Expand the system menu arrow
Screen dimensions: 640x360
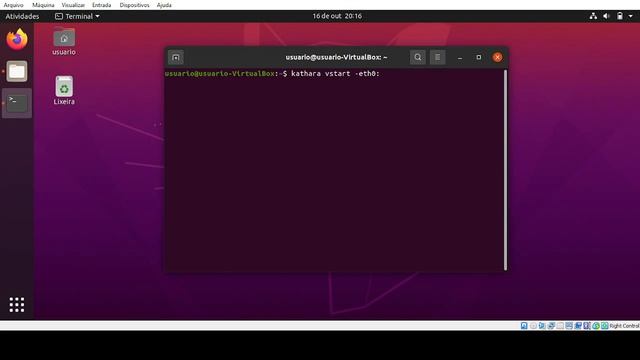pos(631,16)
